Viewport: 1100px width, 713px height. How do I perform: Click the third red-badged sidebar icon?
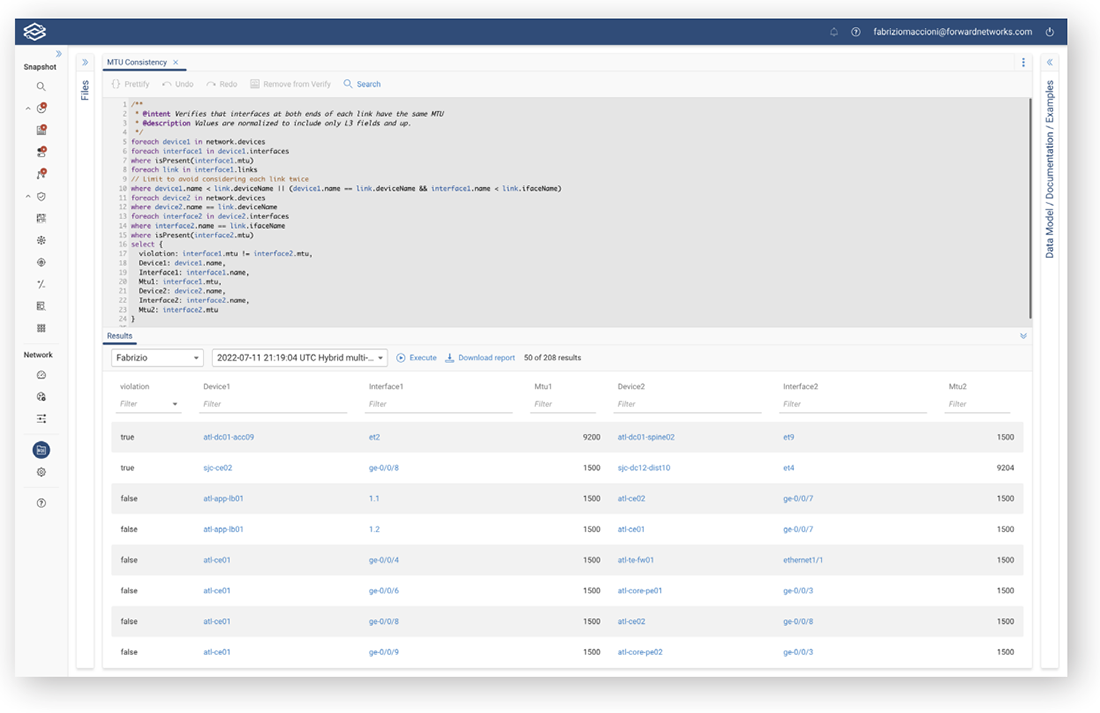point(41,152)
